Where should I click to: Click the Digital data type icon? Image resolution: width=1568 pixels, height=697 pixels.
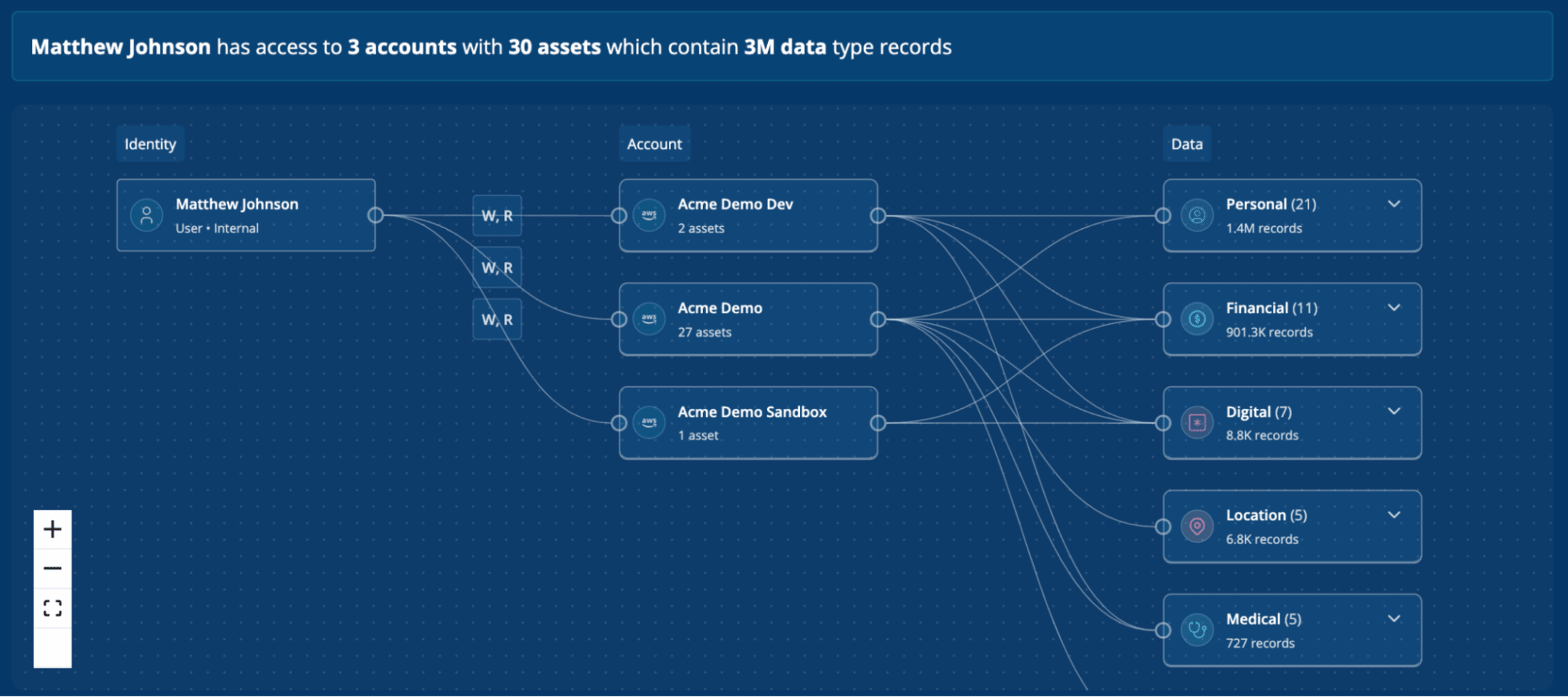click(x=1197, y=422)
